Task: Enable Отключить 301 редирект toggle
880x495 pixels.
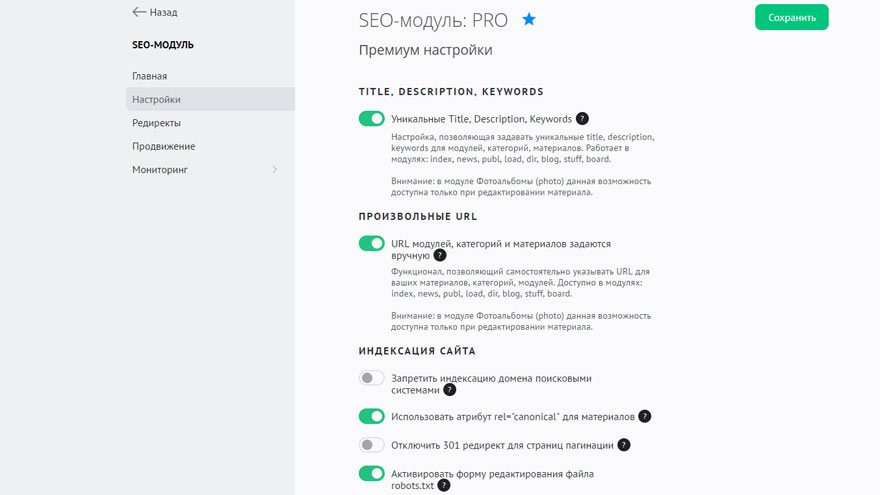Action: [x=372, y=445]
